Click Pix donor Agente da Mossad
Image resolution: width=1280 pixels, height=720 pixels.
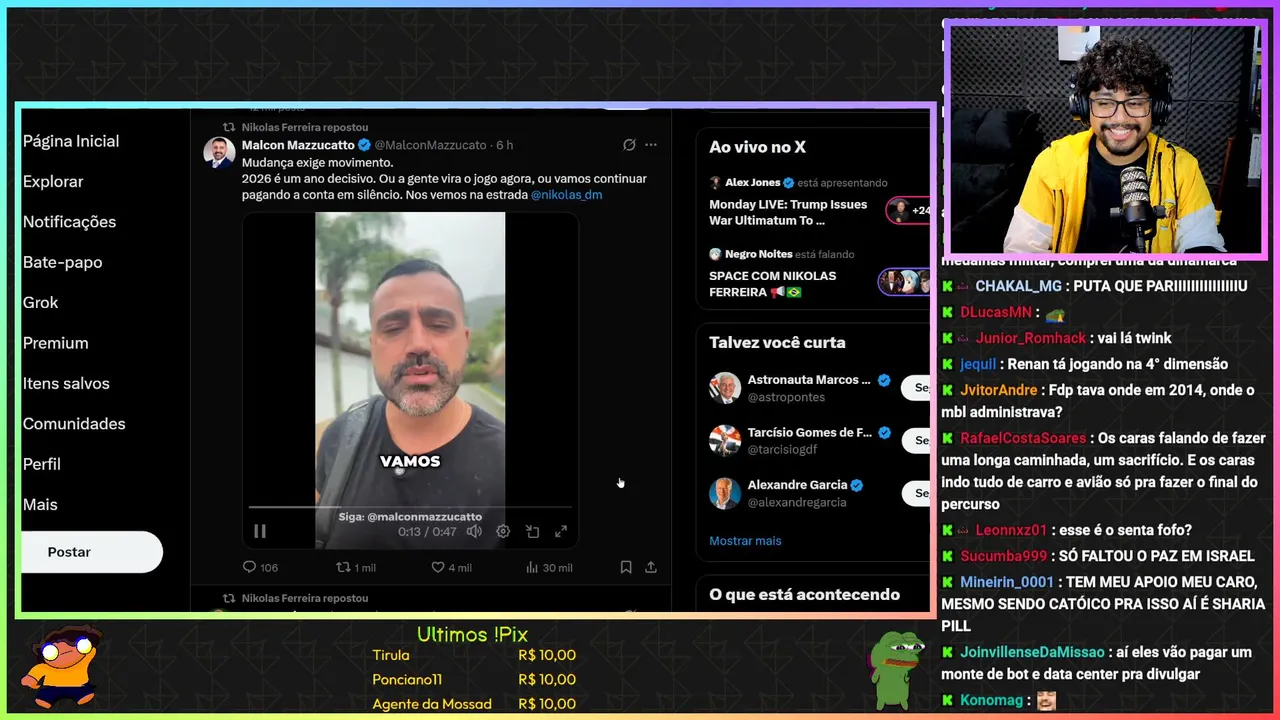(432, 704)
